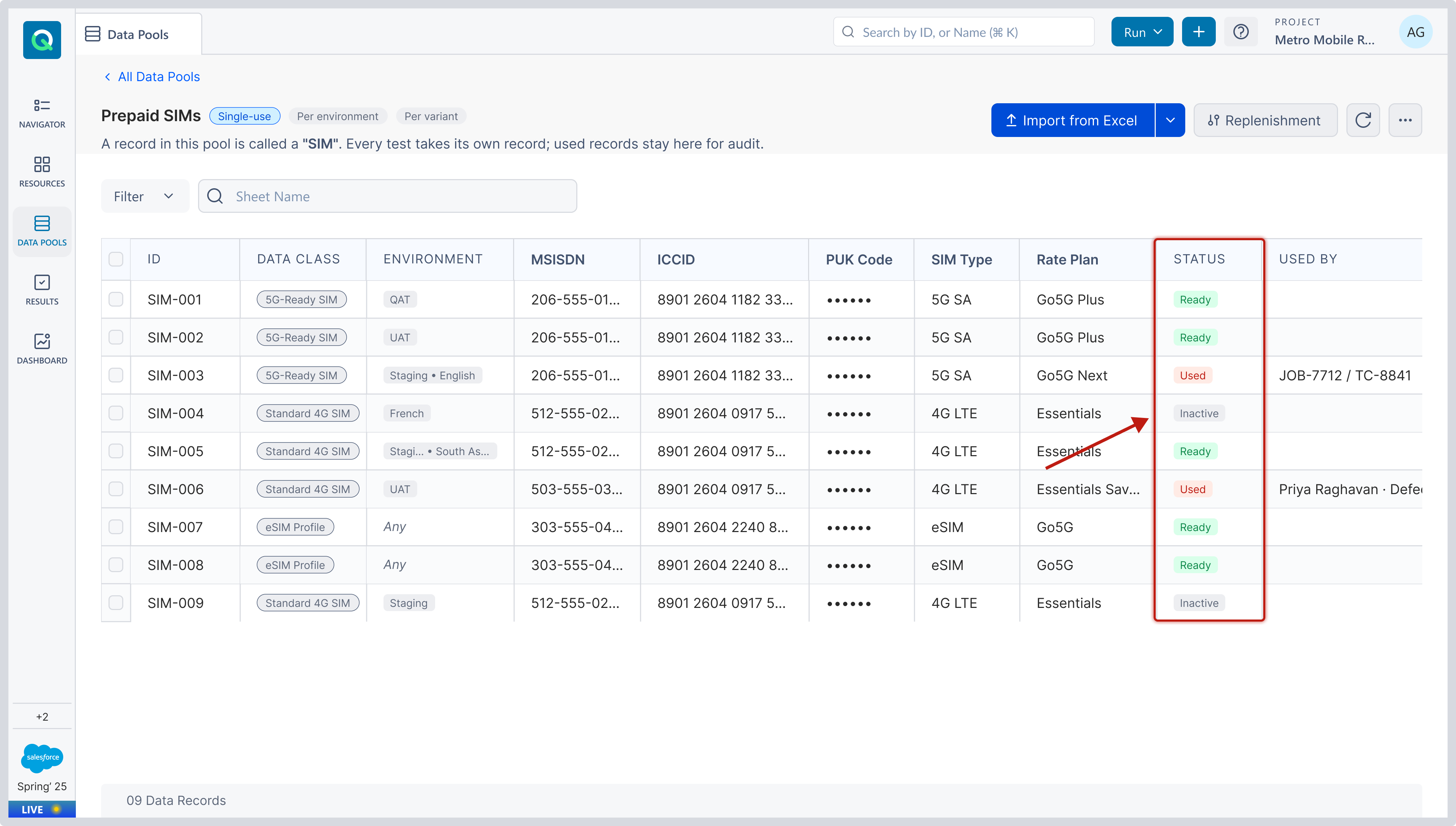This screenshot has width=1456, height=826.
Task: Open the Run dropdown menu
Action: click(1142, 32)
